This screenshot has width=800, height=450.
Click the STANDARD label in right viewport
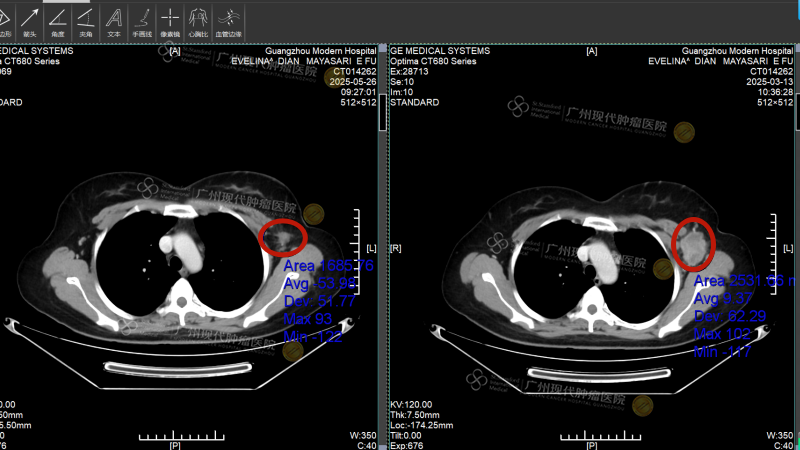tap(415, 102)
